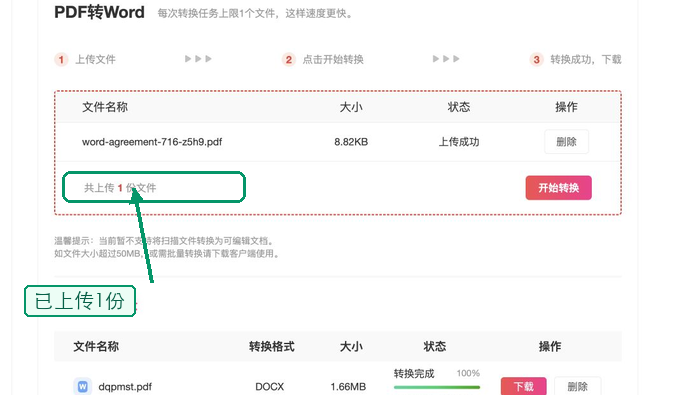
Task: Click the DOCX format cell
Action: click(270, 387)
